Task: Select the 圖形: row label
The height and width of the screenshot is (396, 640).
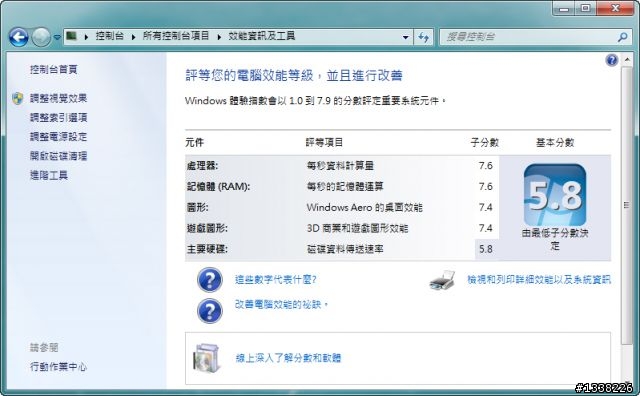Action: click(x=198, y=207)
